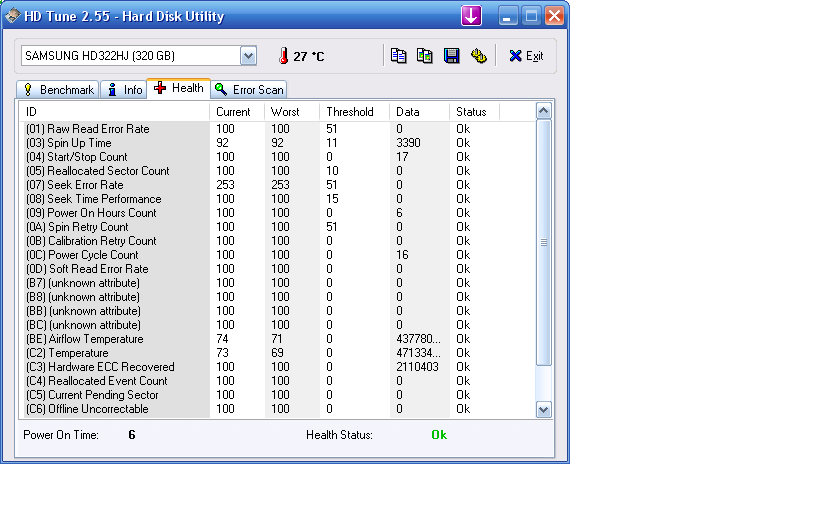Select the (BE) Airflow Temperature row
The image size is (840, 525).
coord(277,339)
